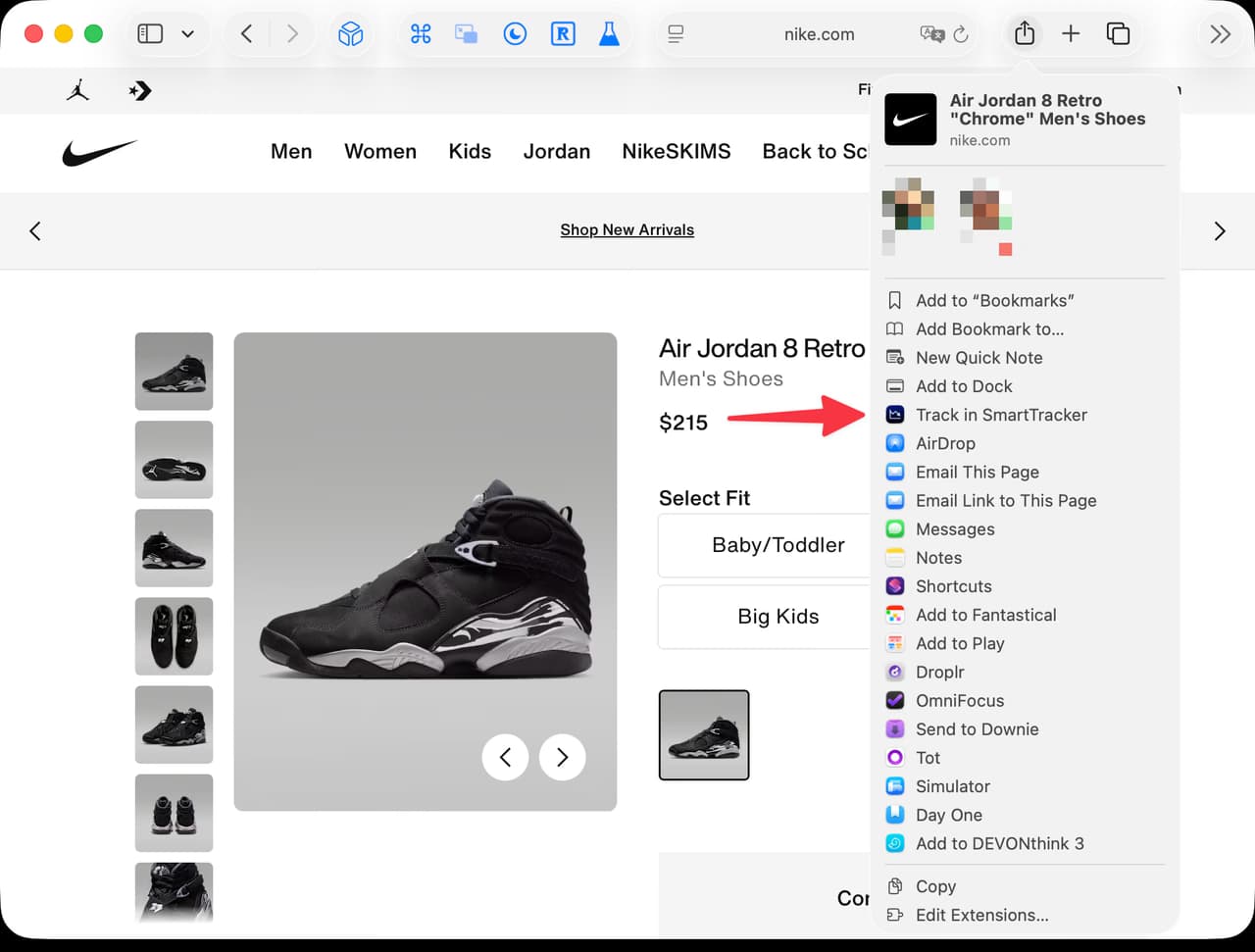Select the shoe sole thumbnail
The height and width of the screenshot is (952, 1255).
(174, 460)
